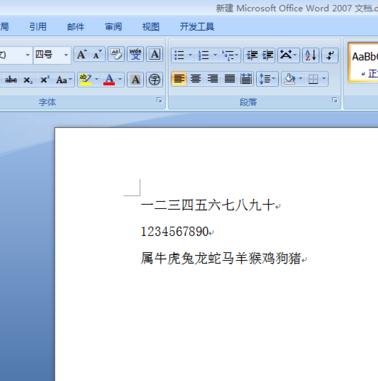
Task: Toggle Character Shading icon
Action: coord(135,80)
